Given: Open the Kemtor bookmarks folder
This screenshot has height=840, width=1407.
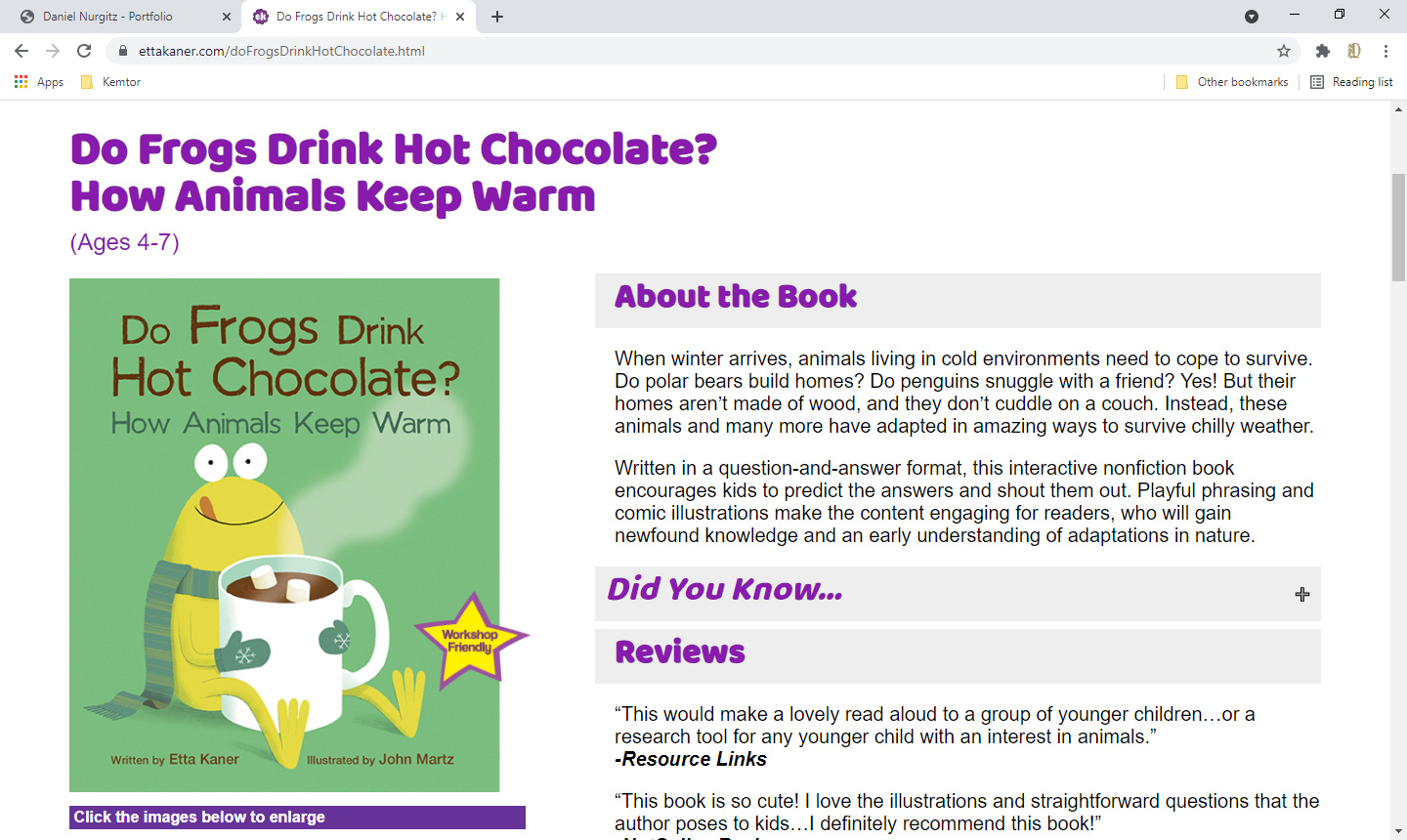Looking at the screenshot, I should [110, 82].
